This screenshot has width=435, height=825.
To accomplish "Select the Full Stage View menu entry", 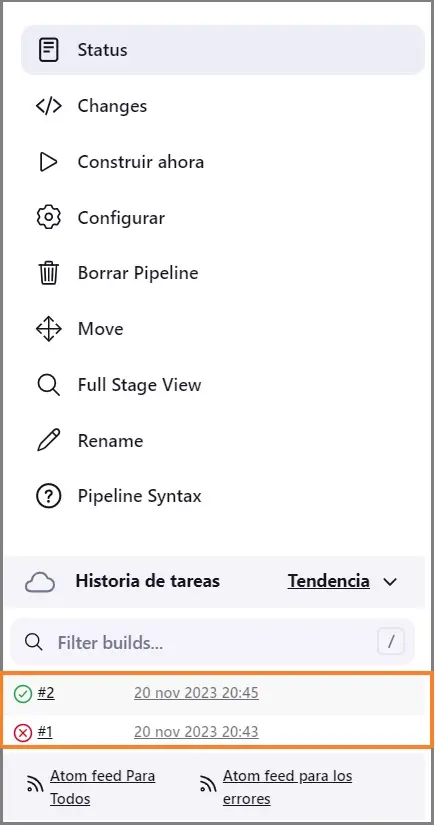I will coord(139,385).
